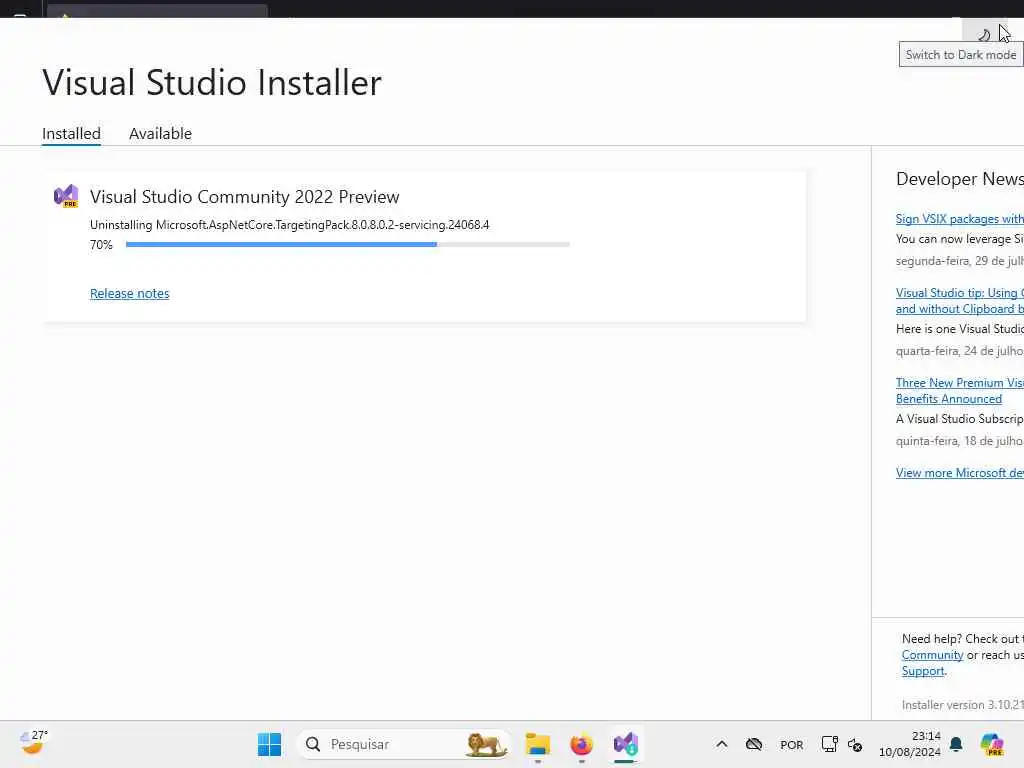The height and width of the screenshot is (768, 1024).
Task: Open the Support link
Action: (x=923, y=671)
